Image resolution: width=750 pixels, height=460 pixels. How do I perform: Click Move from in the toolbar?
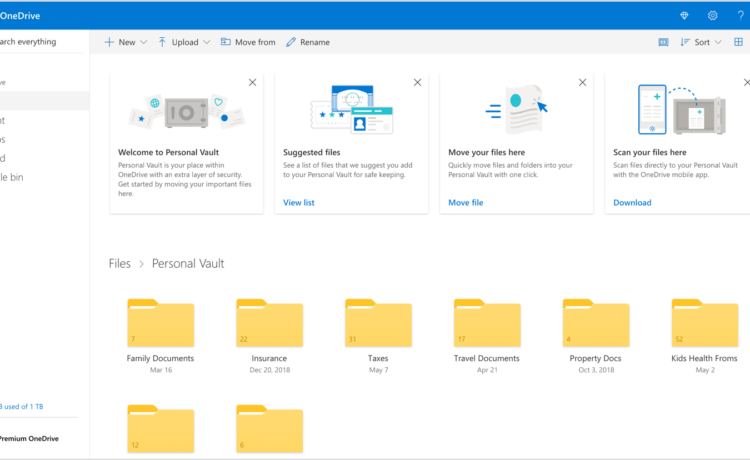point(247,42)
